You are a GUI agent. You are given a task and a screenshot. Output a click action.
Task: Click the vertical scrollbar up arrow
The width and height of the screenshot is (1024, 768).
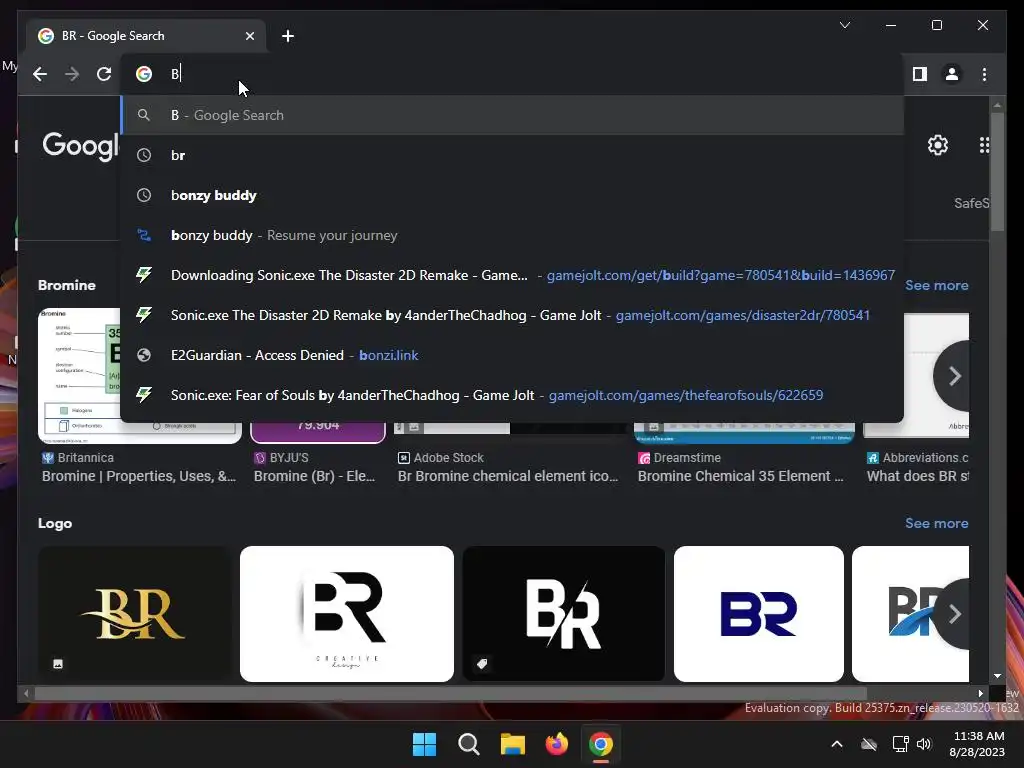tap(997, 104)
